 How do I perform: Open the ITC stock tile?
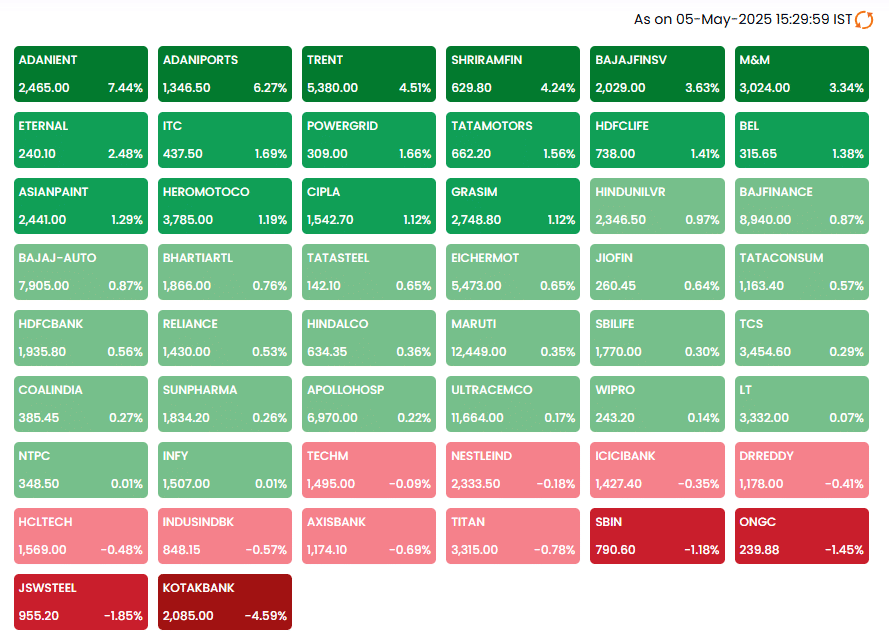point(225,140)
